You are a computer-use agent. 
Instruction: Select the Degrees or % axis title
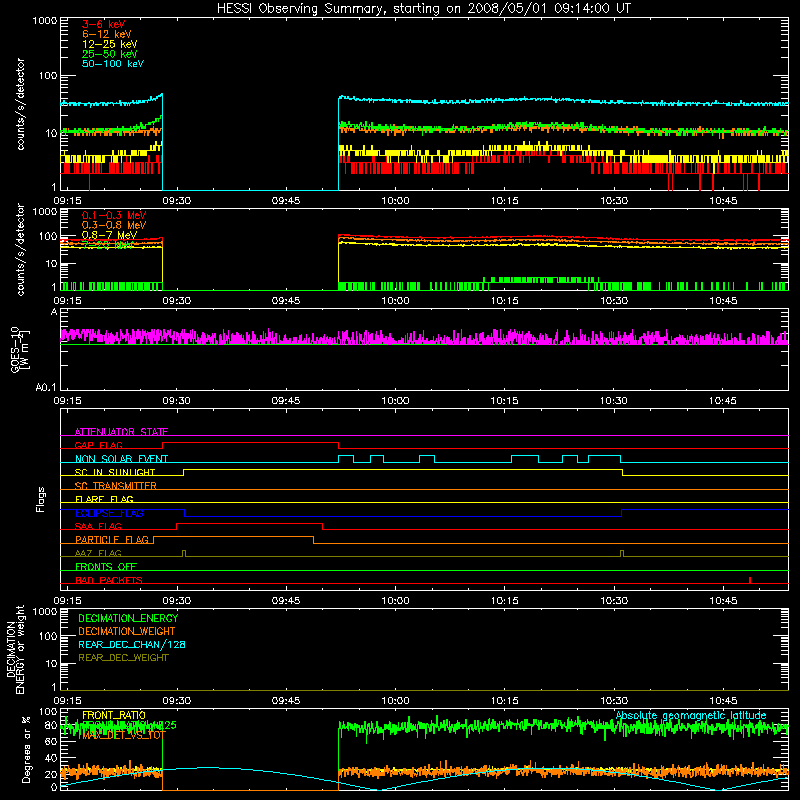tap(26, 749)
